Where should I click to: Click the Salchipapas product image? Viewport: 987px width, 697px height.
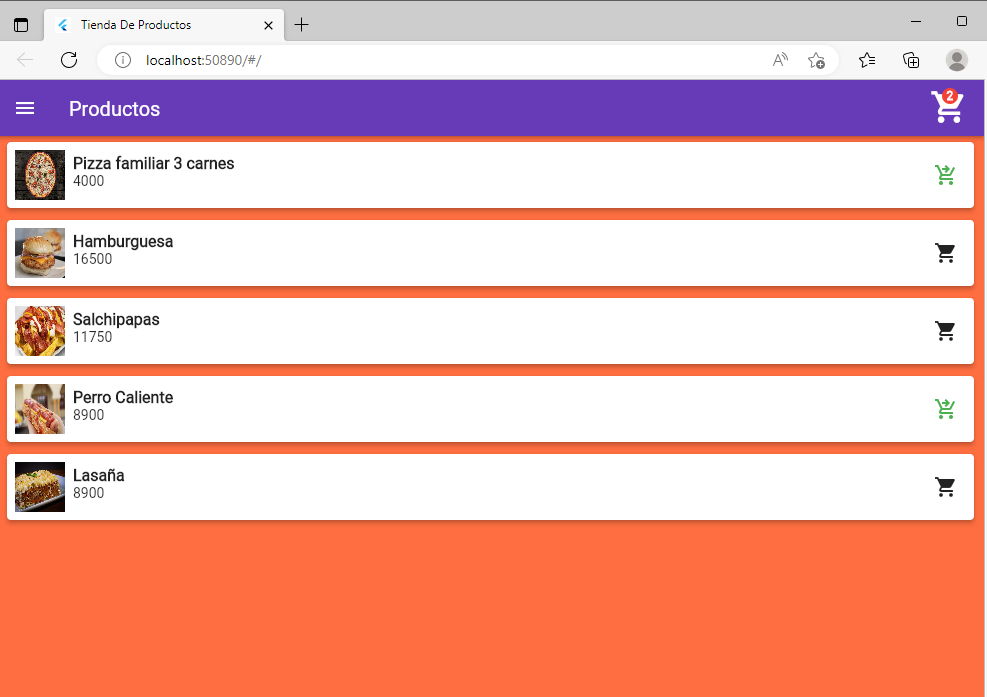(40, 331)
